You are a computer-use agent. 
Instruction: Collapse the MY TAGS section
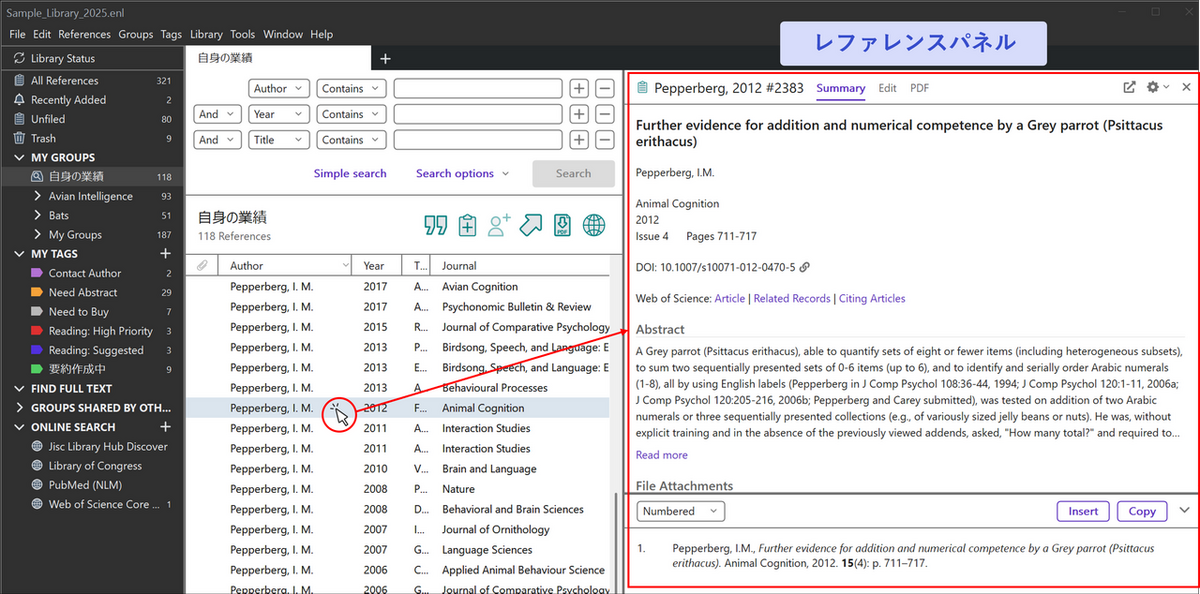20,254
